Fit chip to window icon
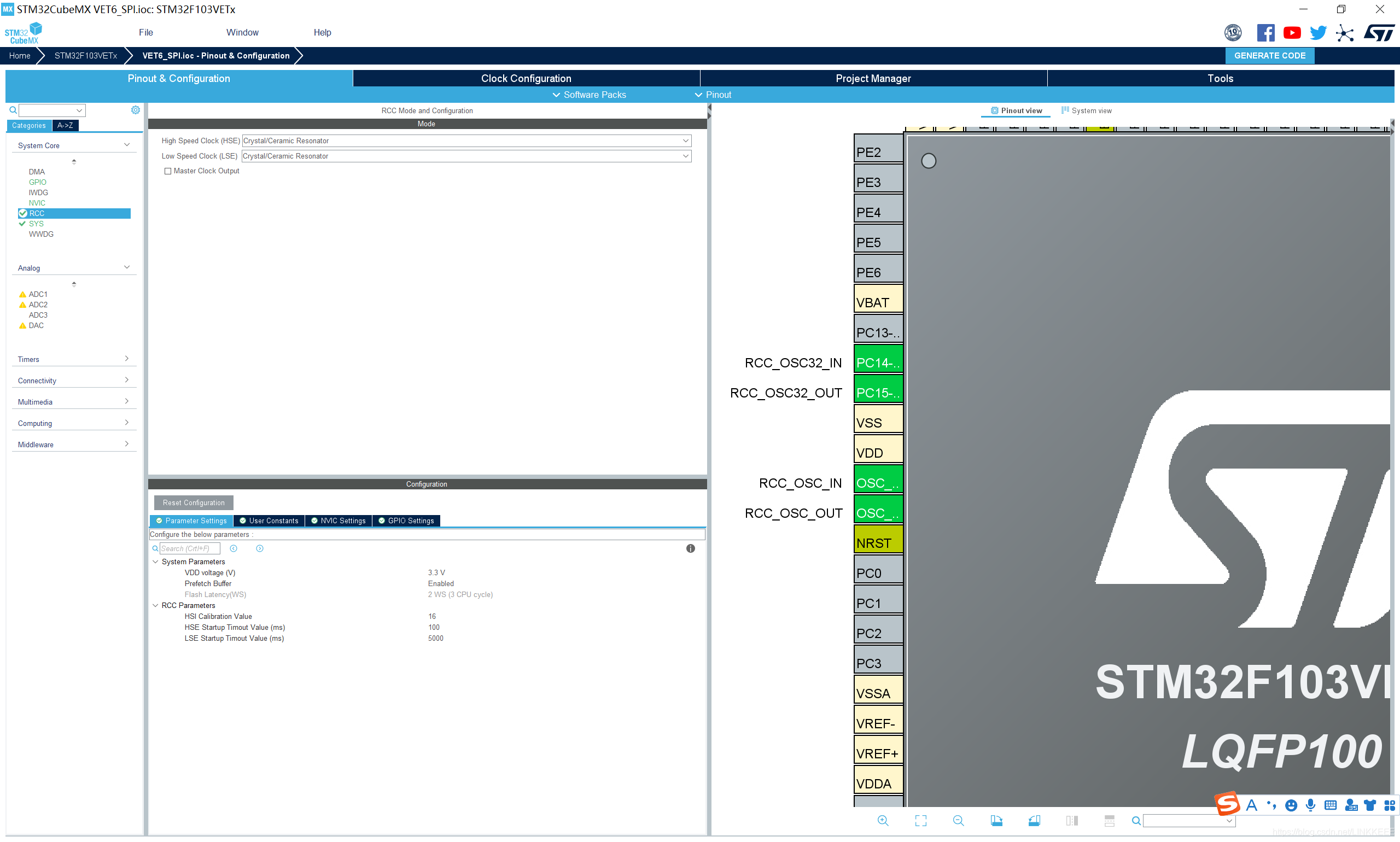Image resolution: width=1400 pixels, height=842 pixels. 920,821
